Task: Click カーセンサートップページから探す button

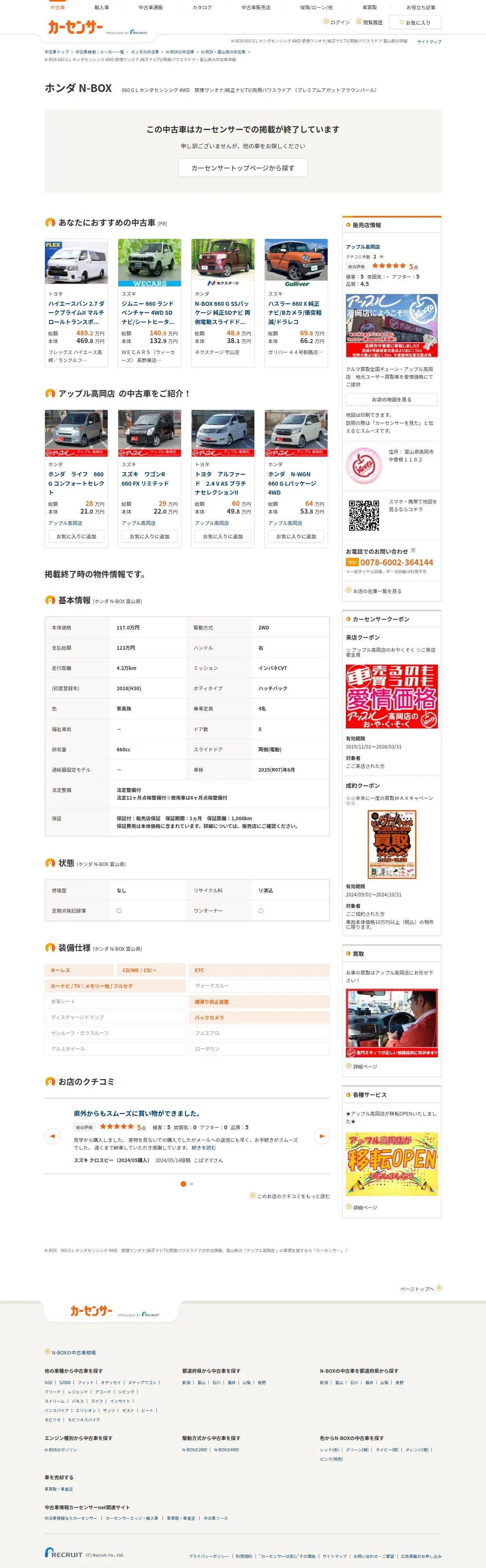Action: (x=243, y=168)
